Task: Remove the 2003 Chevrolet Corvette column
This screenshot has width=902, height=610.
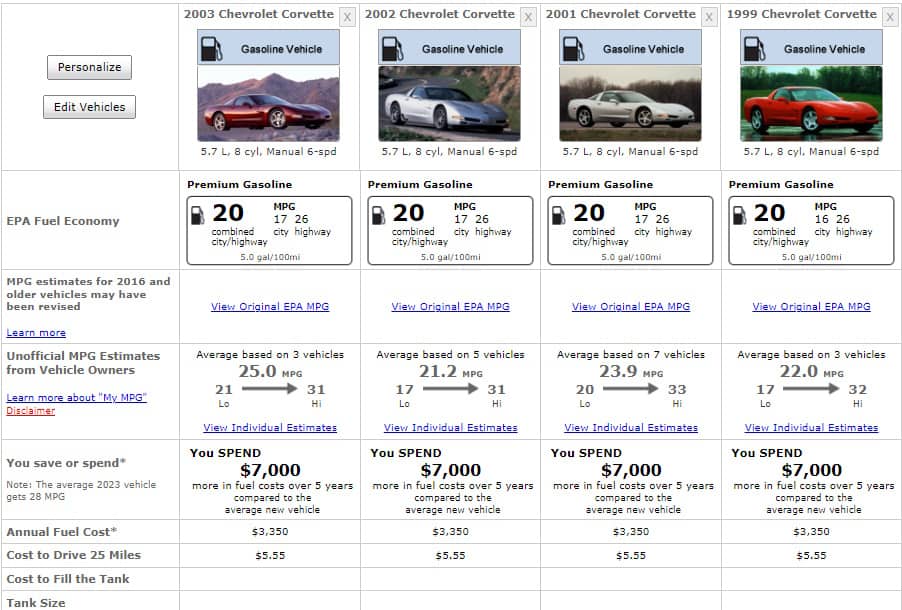Action: pyautogui.click(x=347, y=17)
